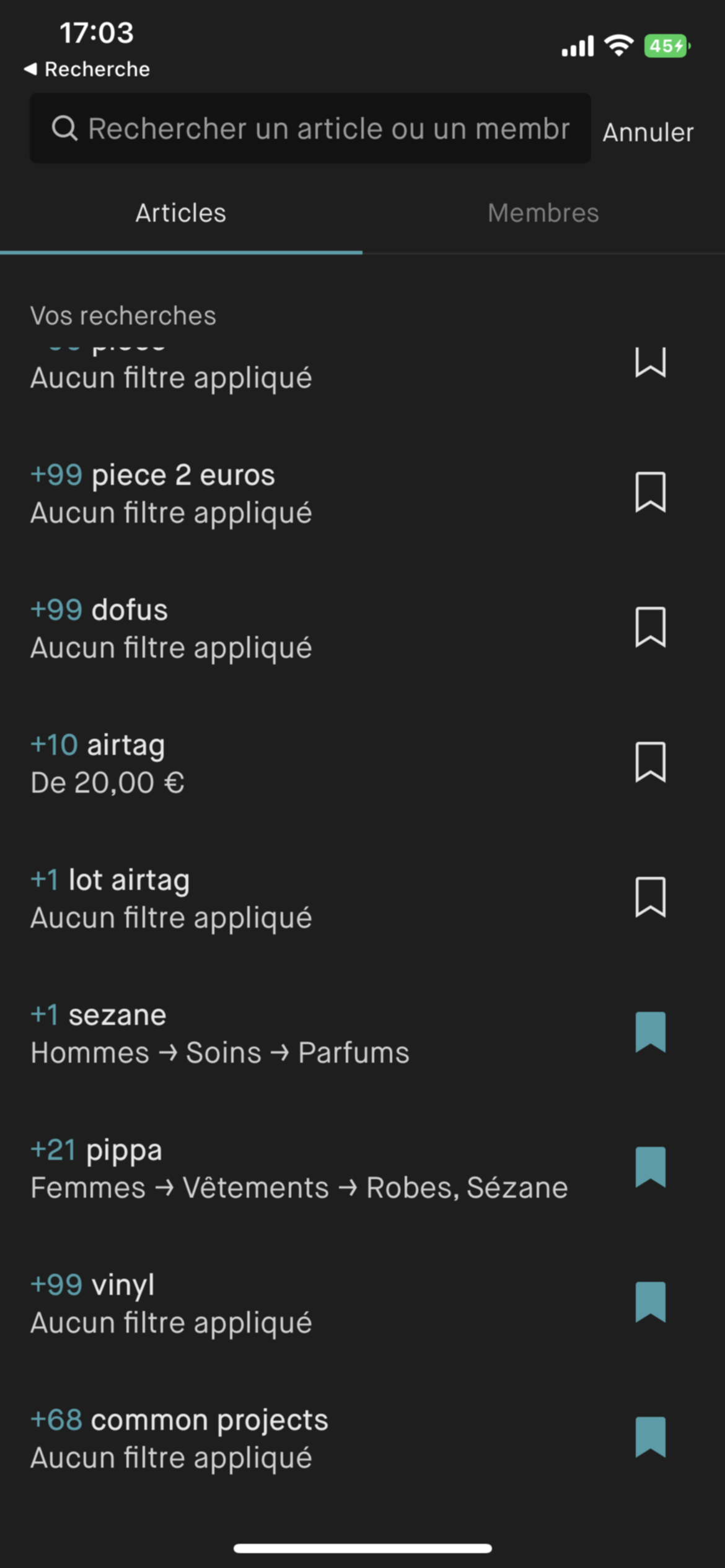Bookmark the 'dofus' search
The height and width of the screenshot is (1568, 725).
650,627
